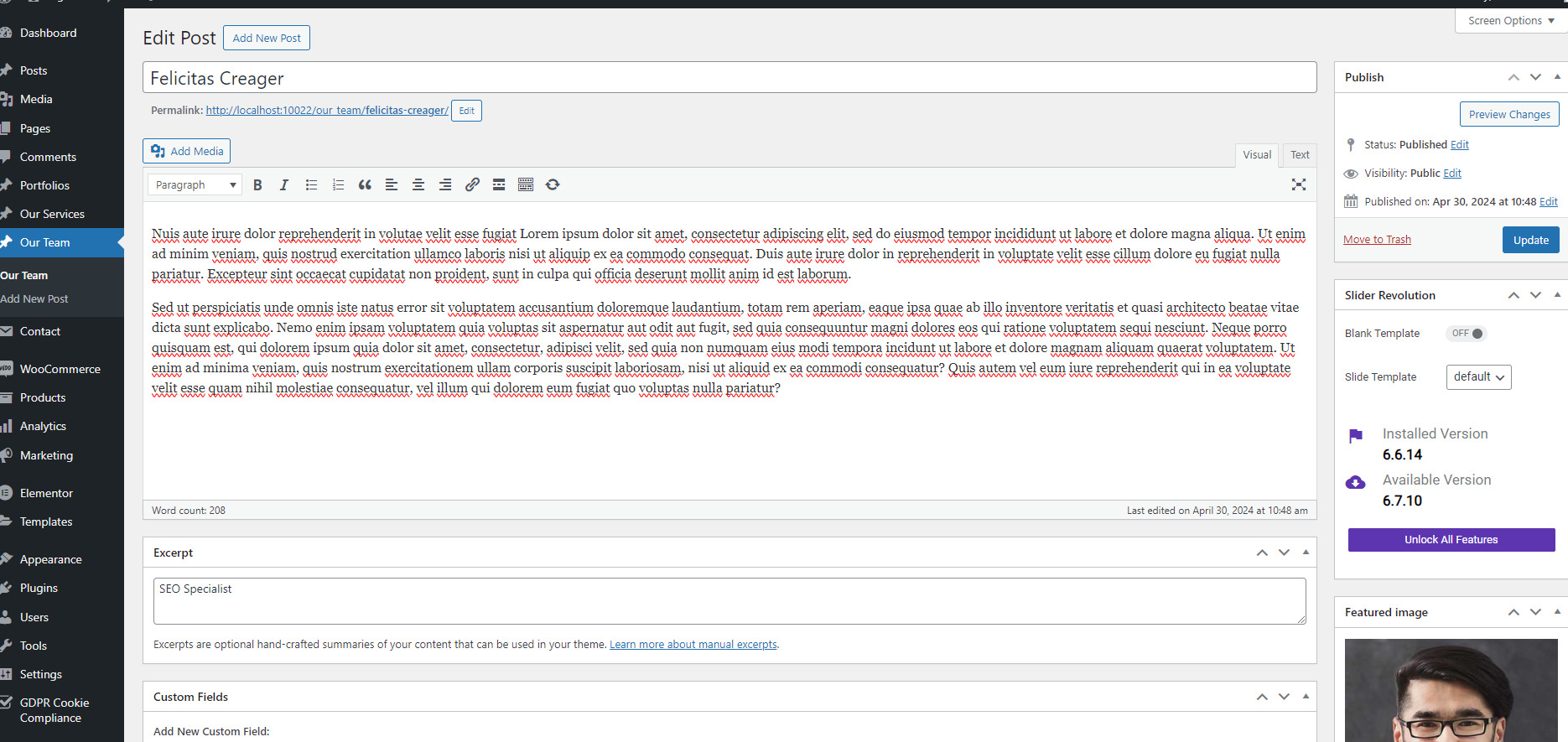This screenshot has width=1568, height=742.
Task: Click the visibility eye icon in Publish
Action: [1351, 174]
